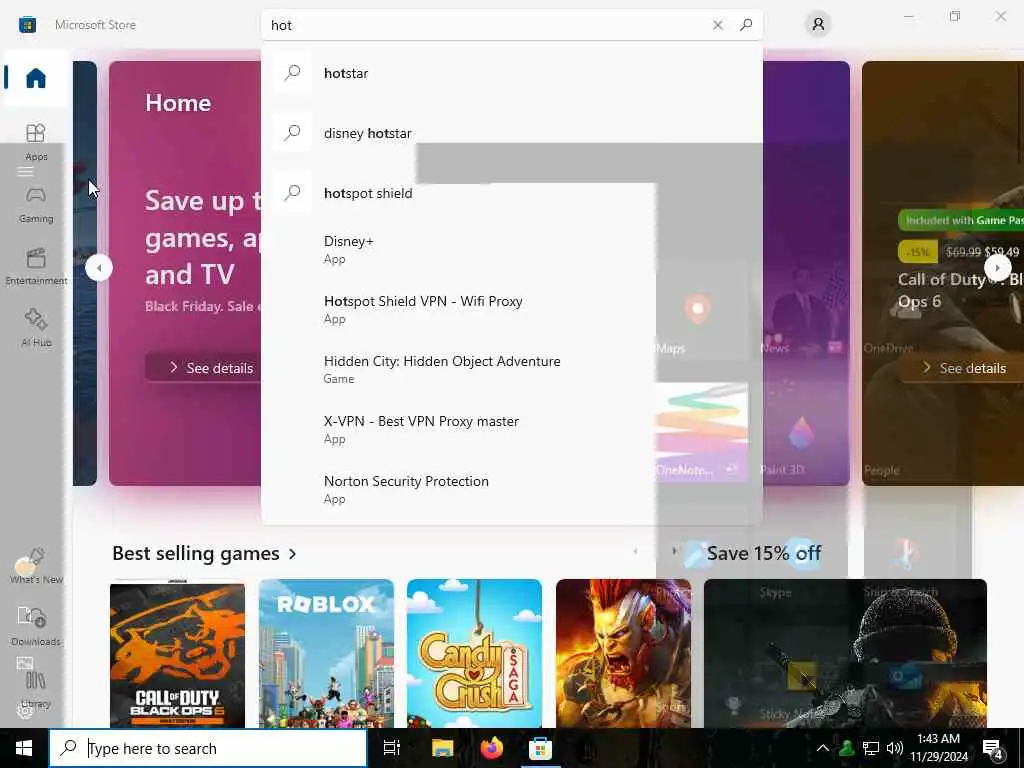Clear the search box with X
Screen dimensions: 1024x768
(718, 25)
